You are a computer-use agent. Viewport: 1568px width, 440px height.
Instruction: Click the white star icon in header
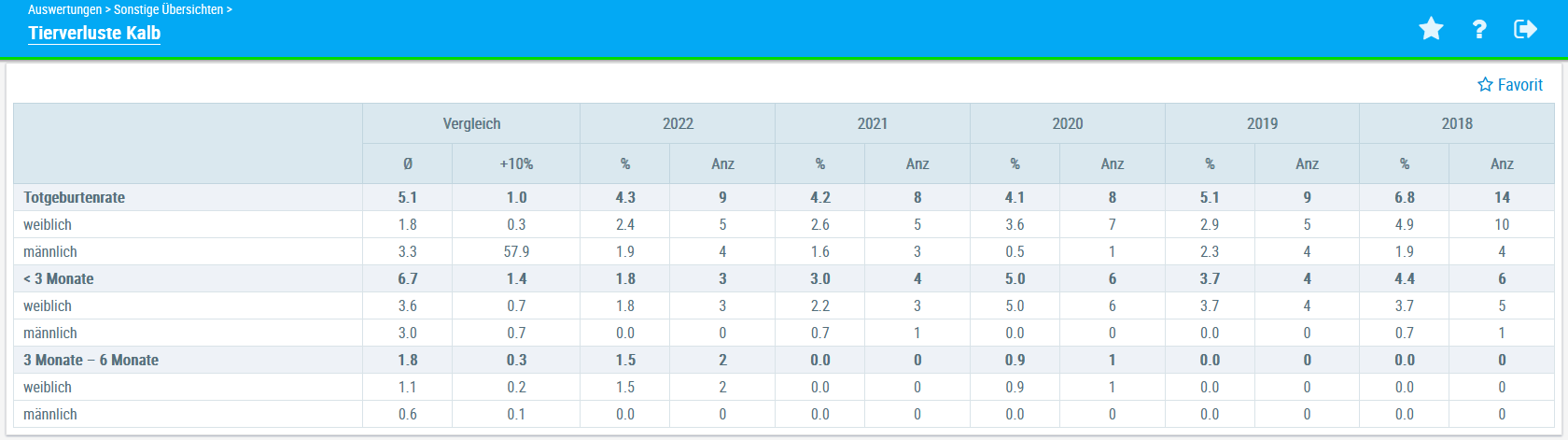(x=1431, y=29)
